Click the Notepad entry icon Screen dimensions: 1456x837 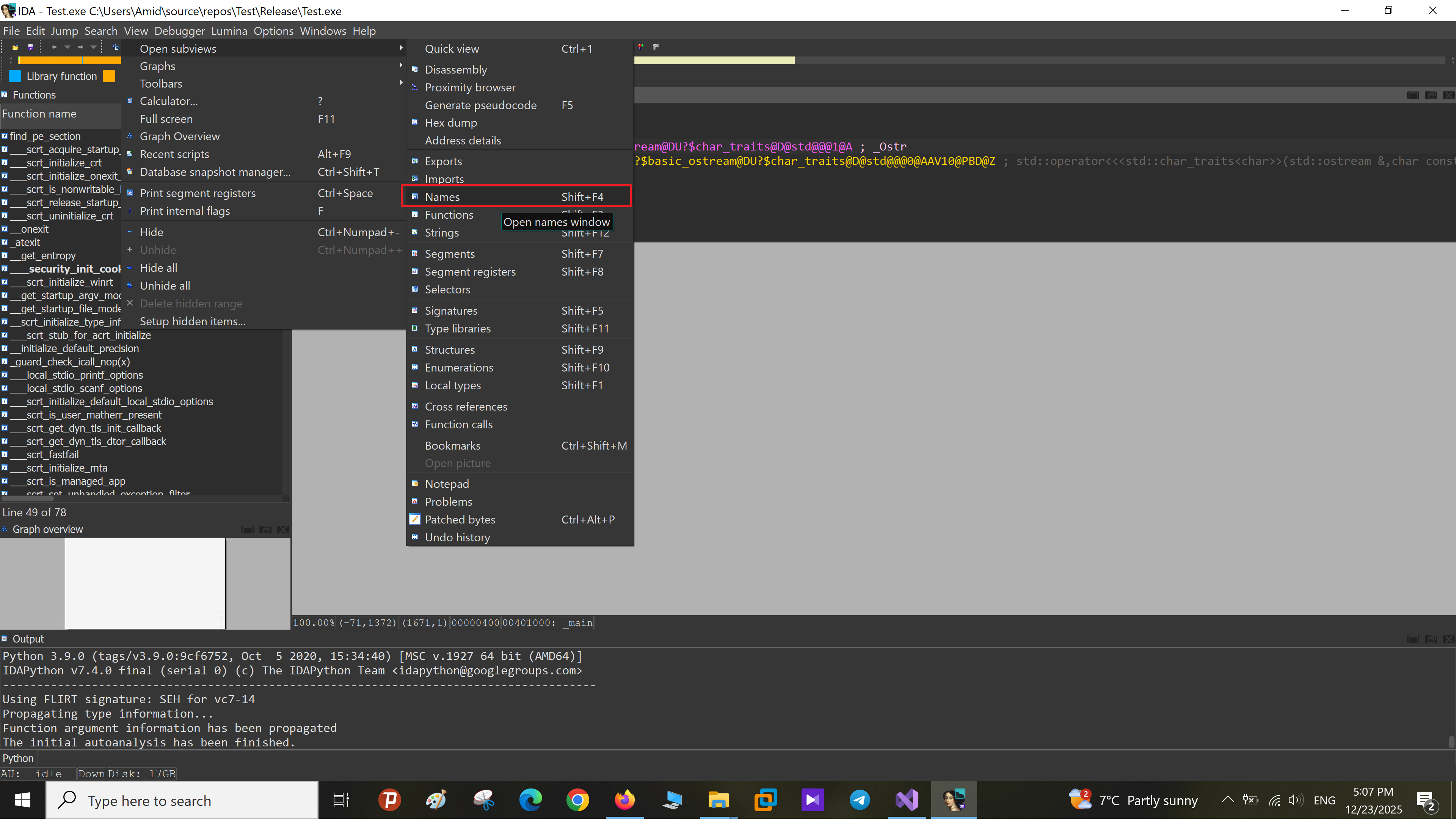pos(414,483)
